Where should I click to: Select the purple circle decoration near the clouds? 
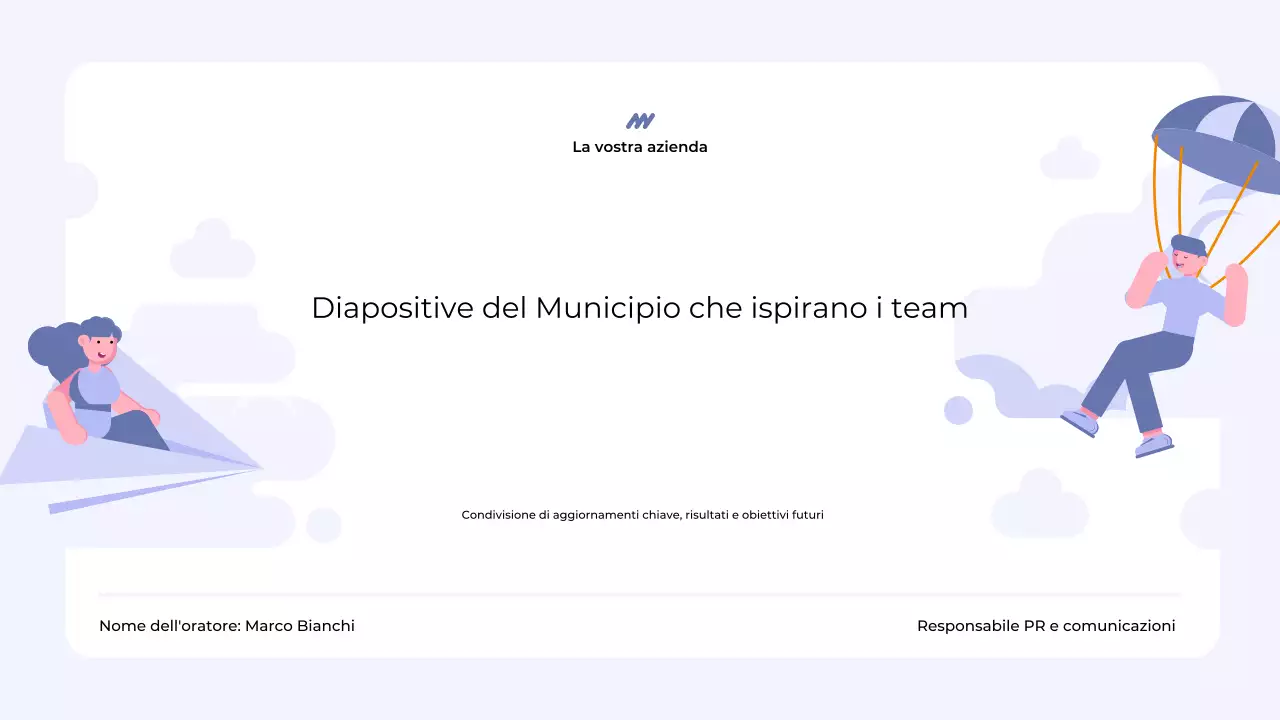(x=957, y=412)
